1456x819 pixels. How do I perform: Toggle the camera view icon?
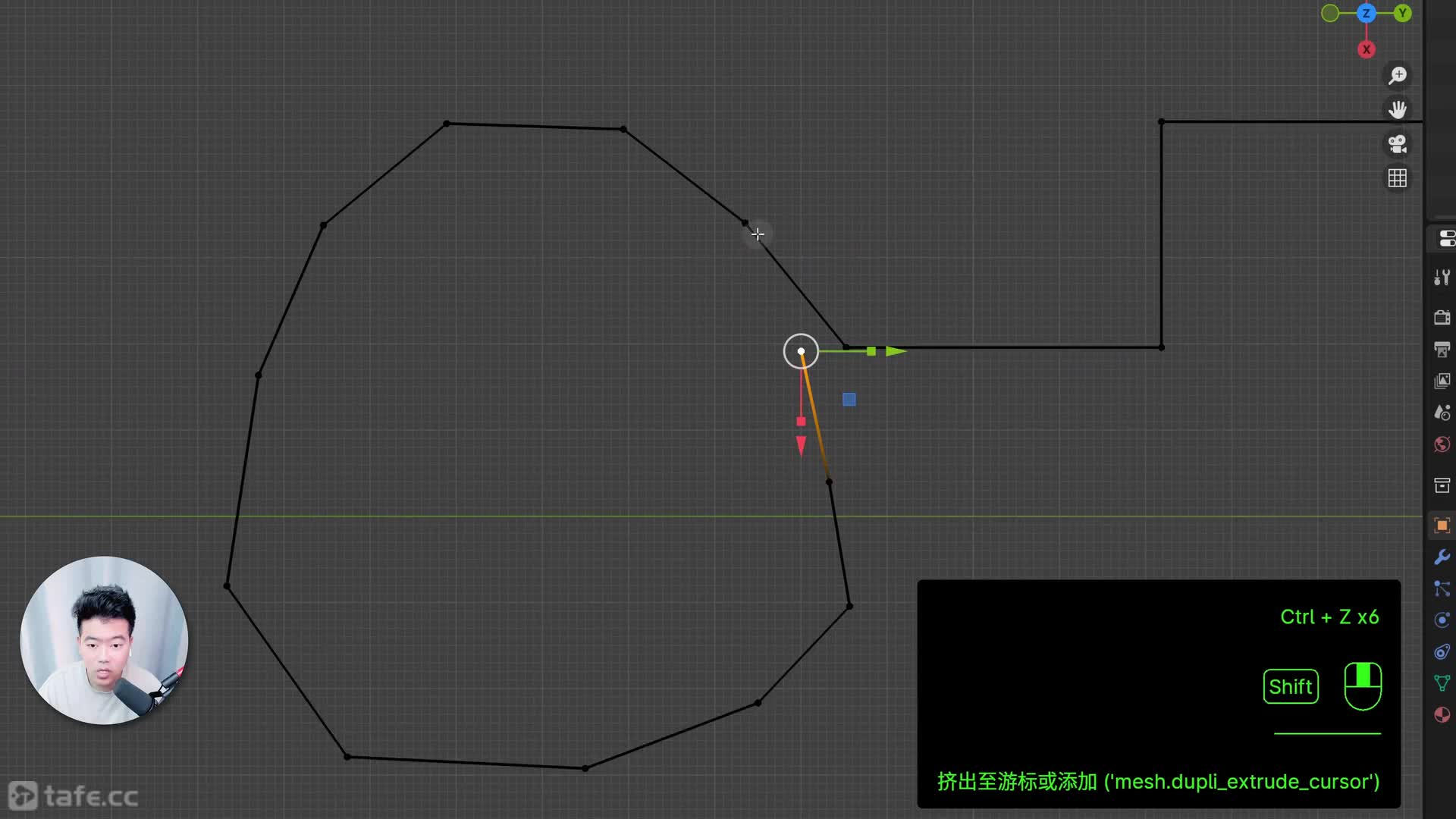(1397, 144)
